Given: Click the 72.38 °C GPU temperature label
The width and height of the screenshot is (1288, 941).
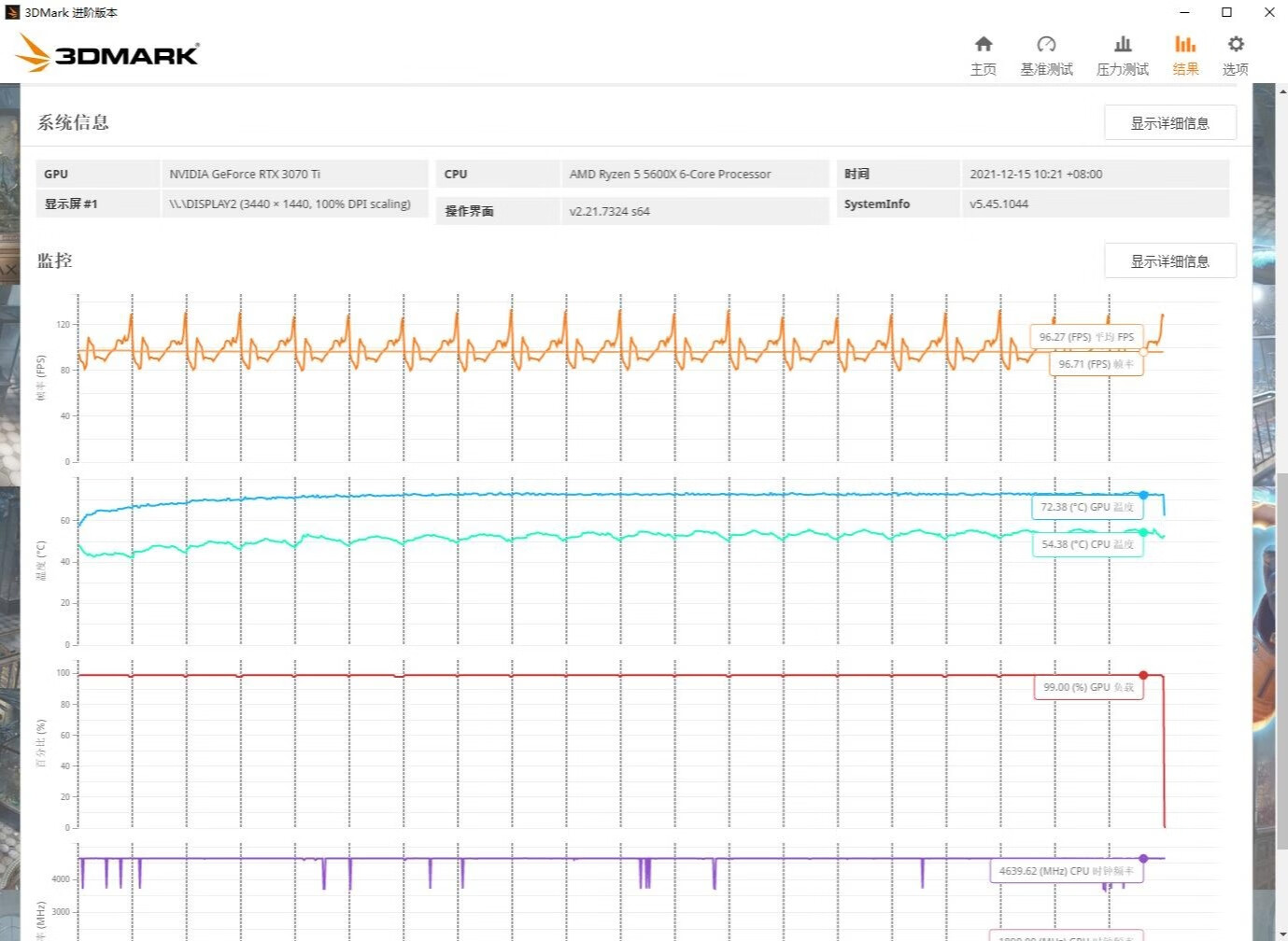Looking at the screenshot, I should coord(1087,507).
